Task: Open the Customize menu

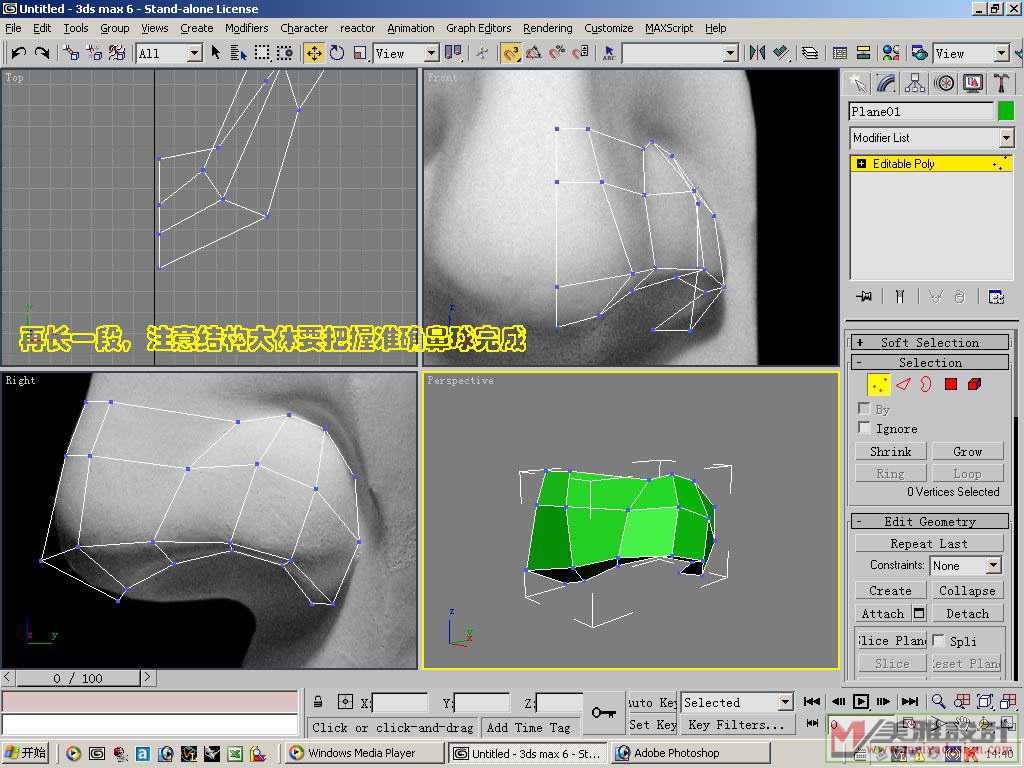Action: coord(609,28)
